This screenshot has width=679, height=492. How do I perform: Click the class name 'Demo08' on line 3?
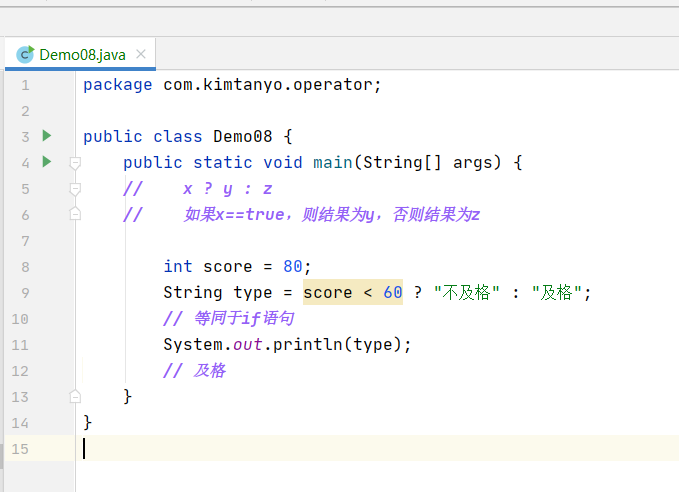(x=242, y=137)
